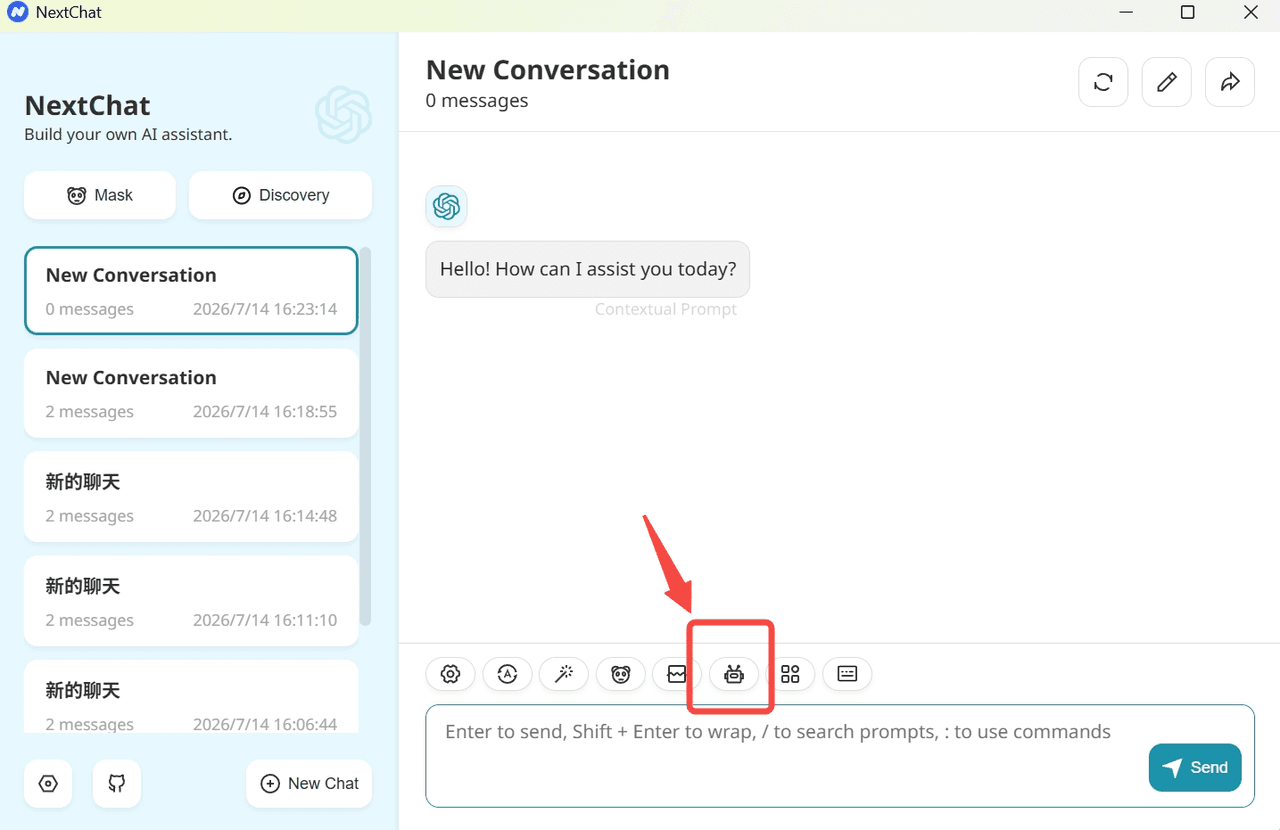Click the Hello greeting message bubble

588,269
